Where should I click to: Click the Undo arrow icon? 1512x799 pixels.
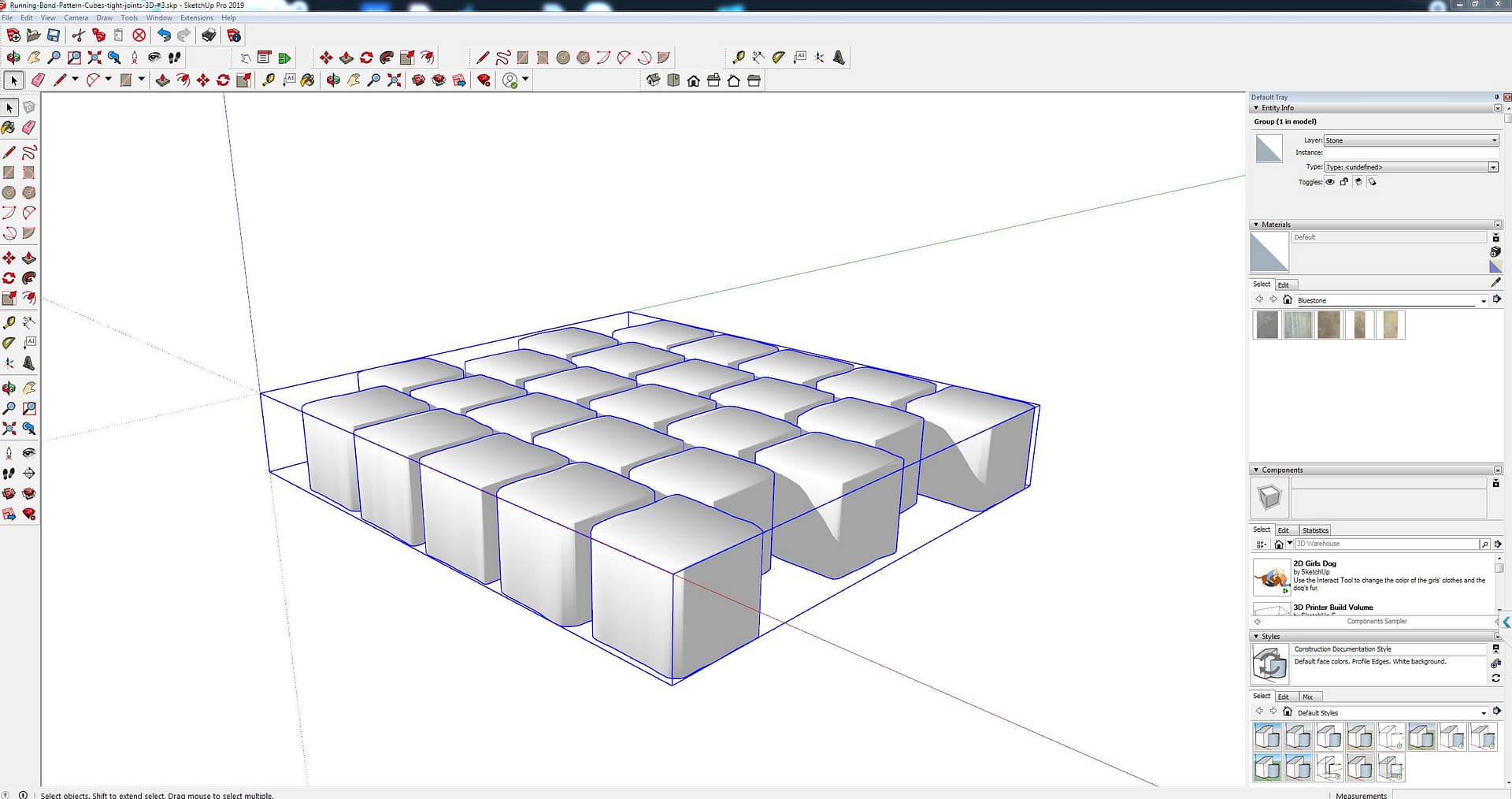pos(164,35)
